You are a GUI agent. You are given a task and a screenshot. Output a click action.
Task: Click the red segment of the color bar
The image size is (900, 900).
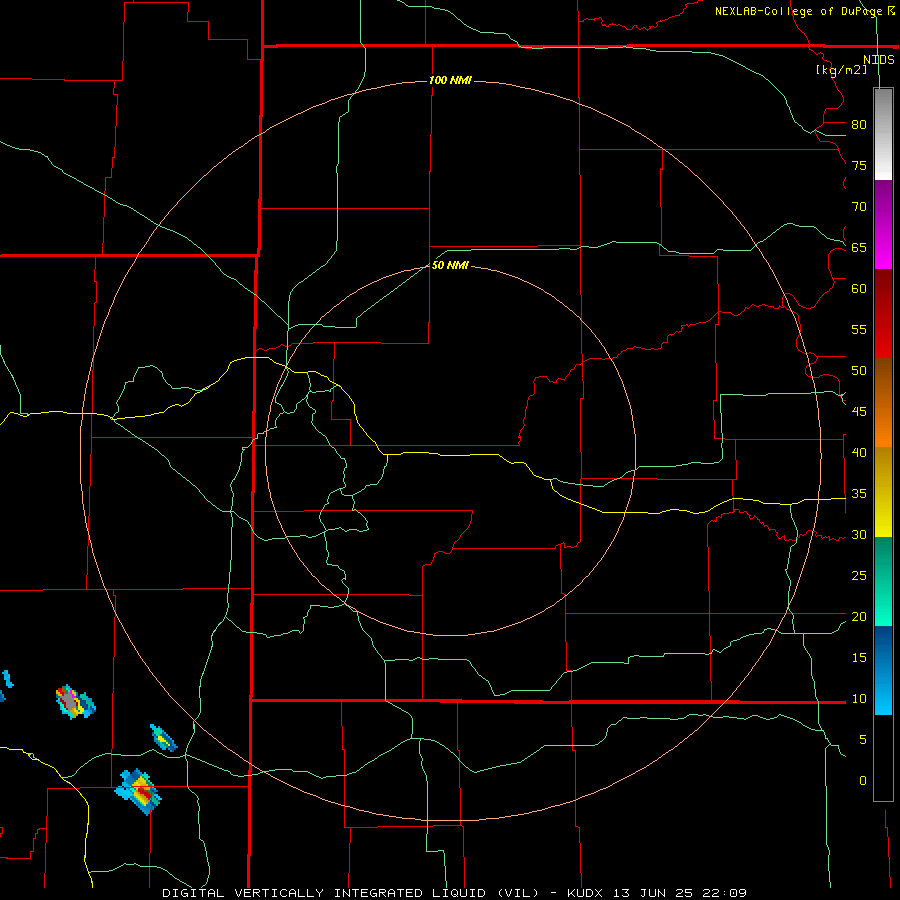(x=883, y=313)
